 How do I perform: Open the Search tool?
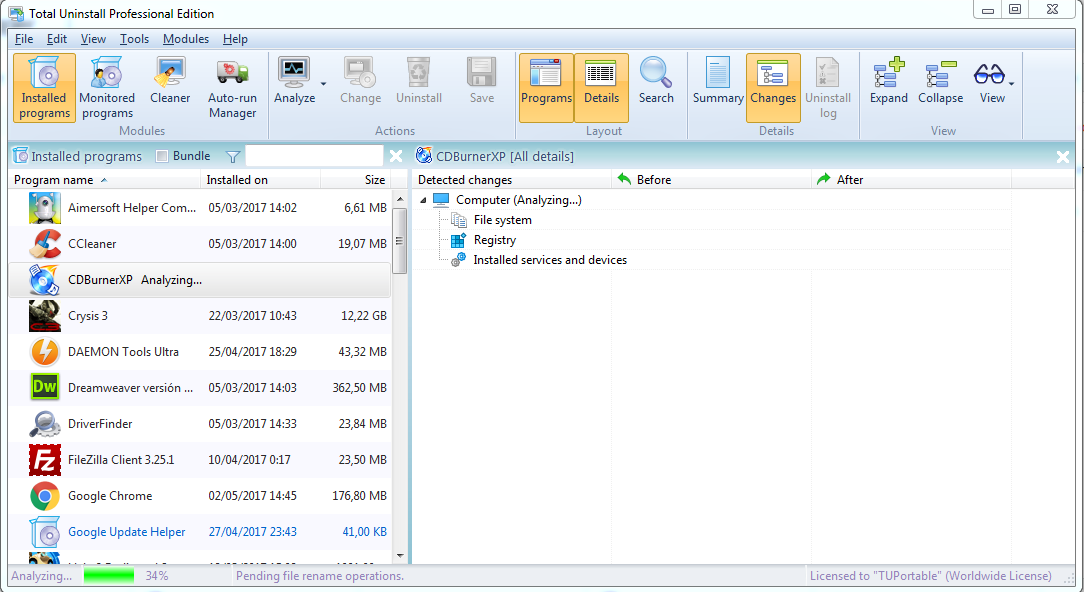pos(656,81)
